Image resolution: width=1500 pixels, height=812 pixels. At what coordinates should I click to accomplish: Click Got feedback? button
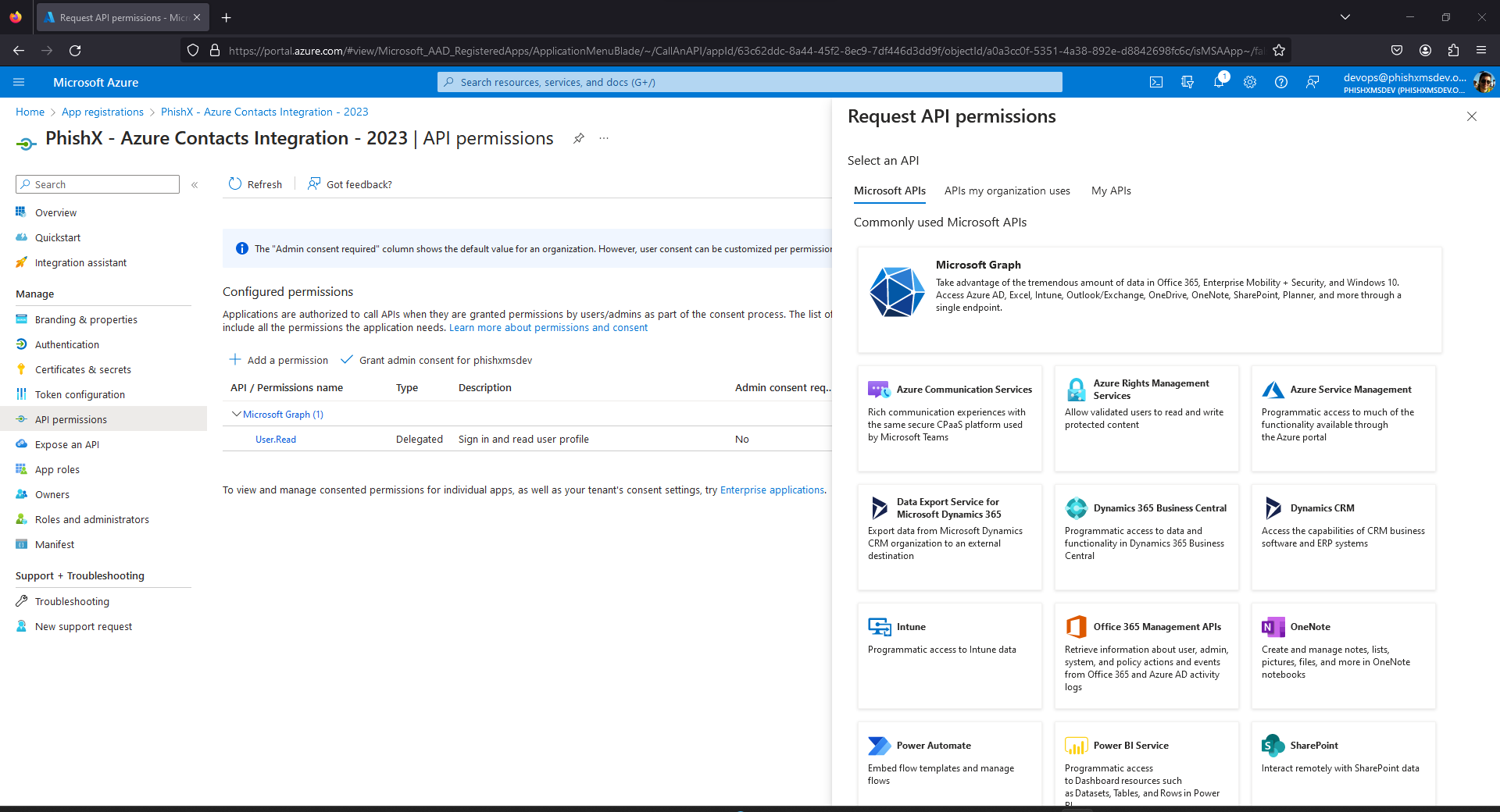point(350,184)
